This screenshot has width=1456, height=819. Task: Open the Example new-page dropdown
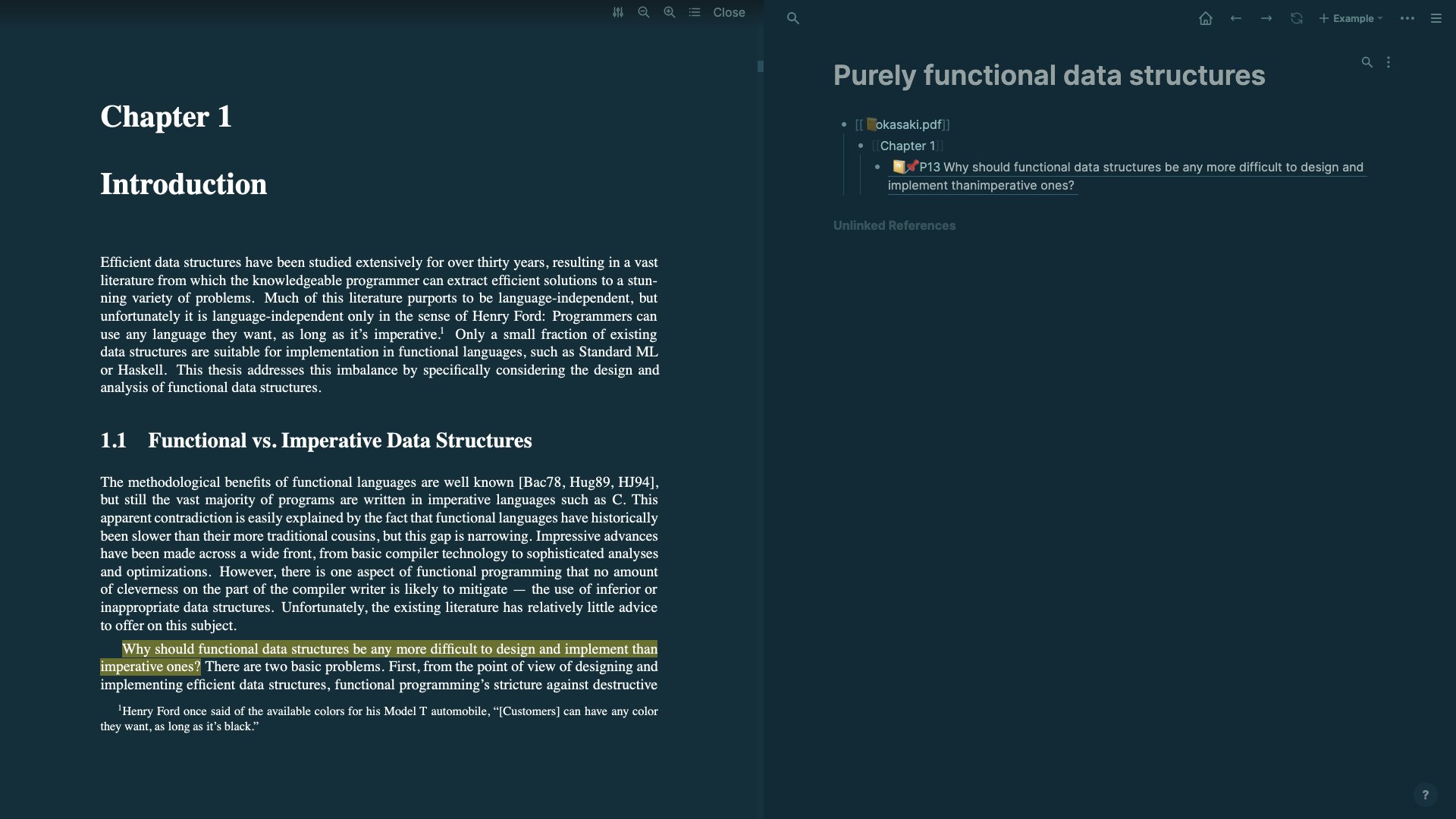pyautogui.click(x=1351, y=18)
